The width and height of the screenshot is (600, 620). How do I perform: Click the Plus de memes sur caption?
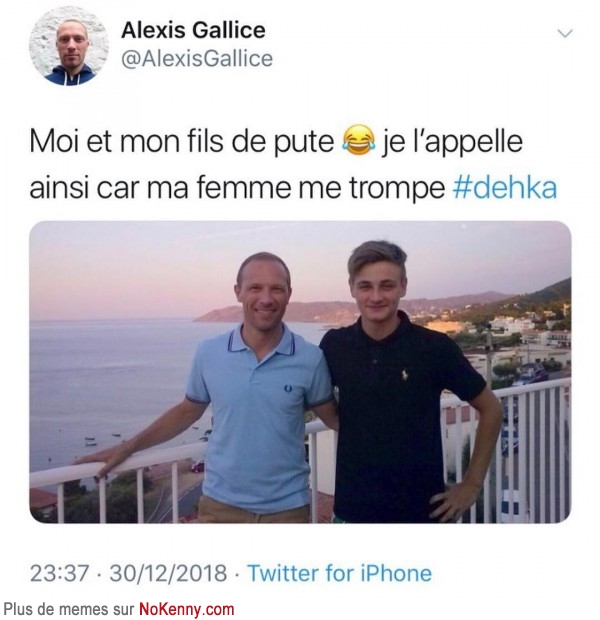[x=69, y=609]
